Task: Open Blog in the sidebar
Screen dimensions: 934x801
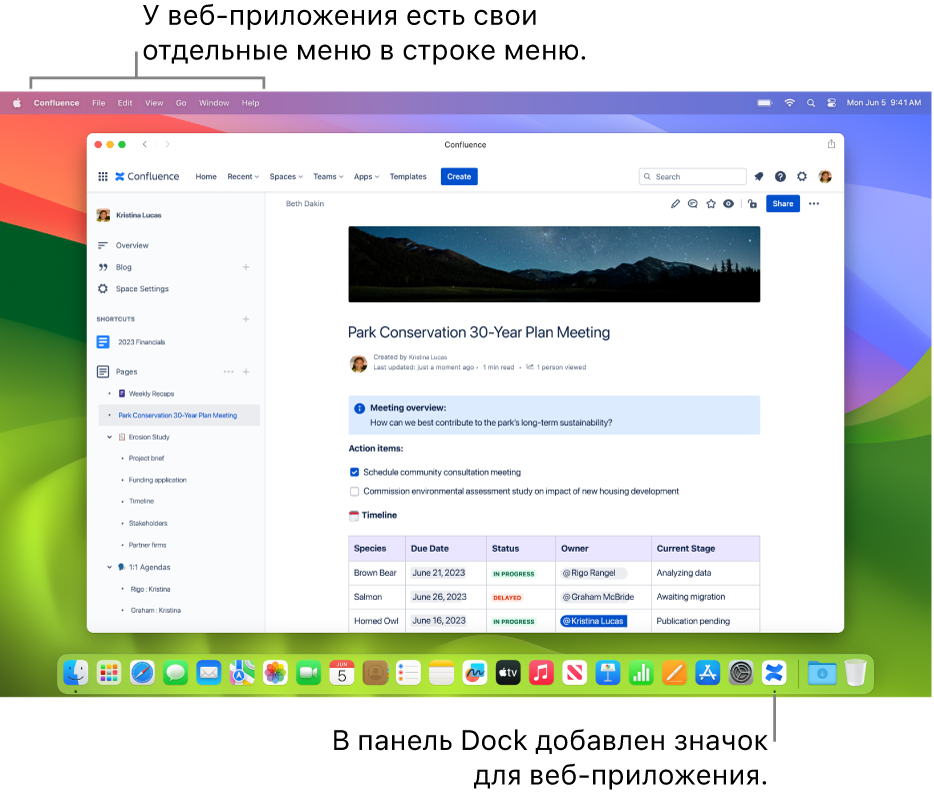Action: pos(124,267)
